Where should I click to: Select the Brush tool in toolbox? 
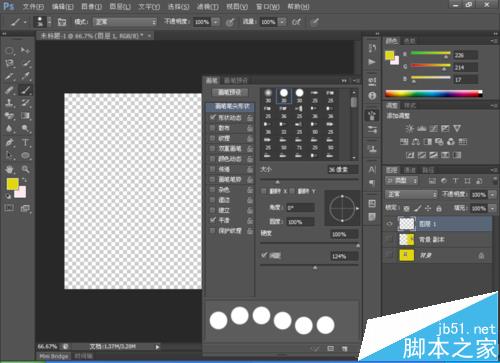click(25, 90)
